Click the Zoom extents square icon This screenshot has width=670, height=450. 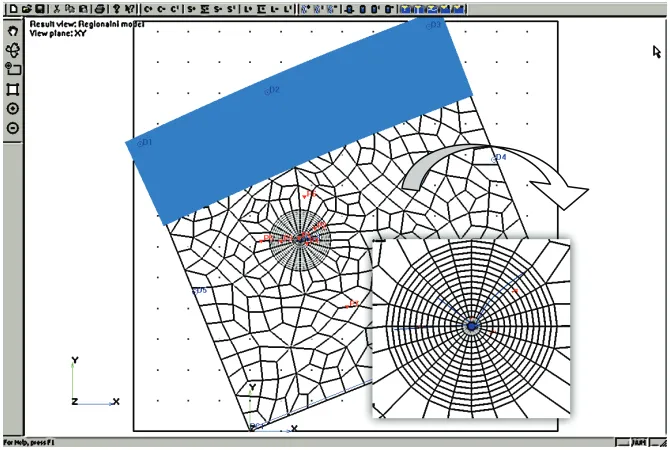click(13, 89)
